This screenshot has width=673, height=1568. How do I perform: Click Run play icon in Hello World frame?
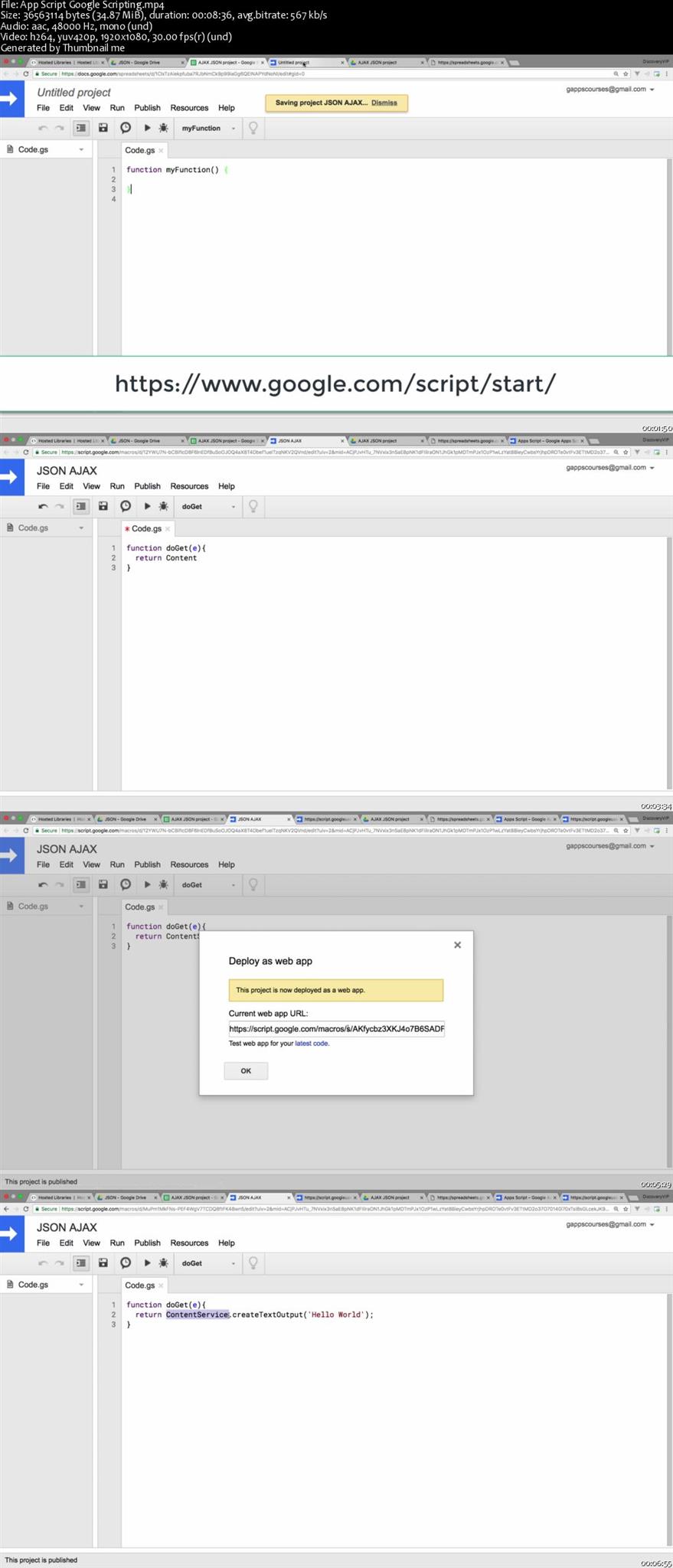pyautogui.click(x=147, y=1263)
